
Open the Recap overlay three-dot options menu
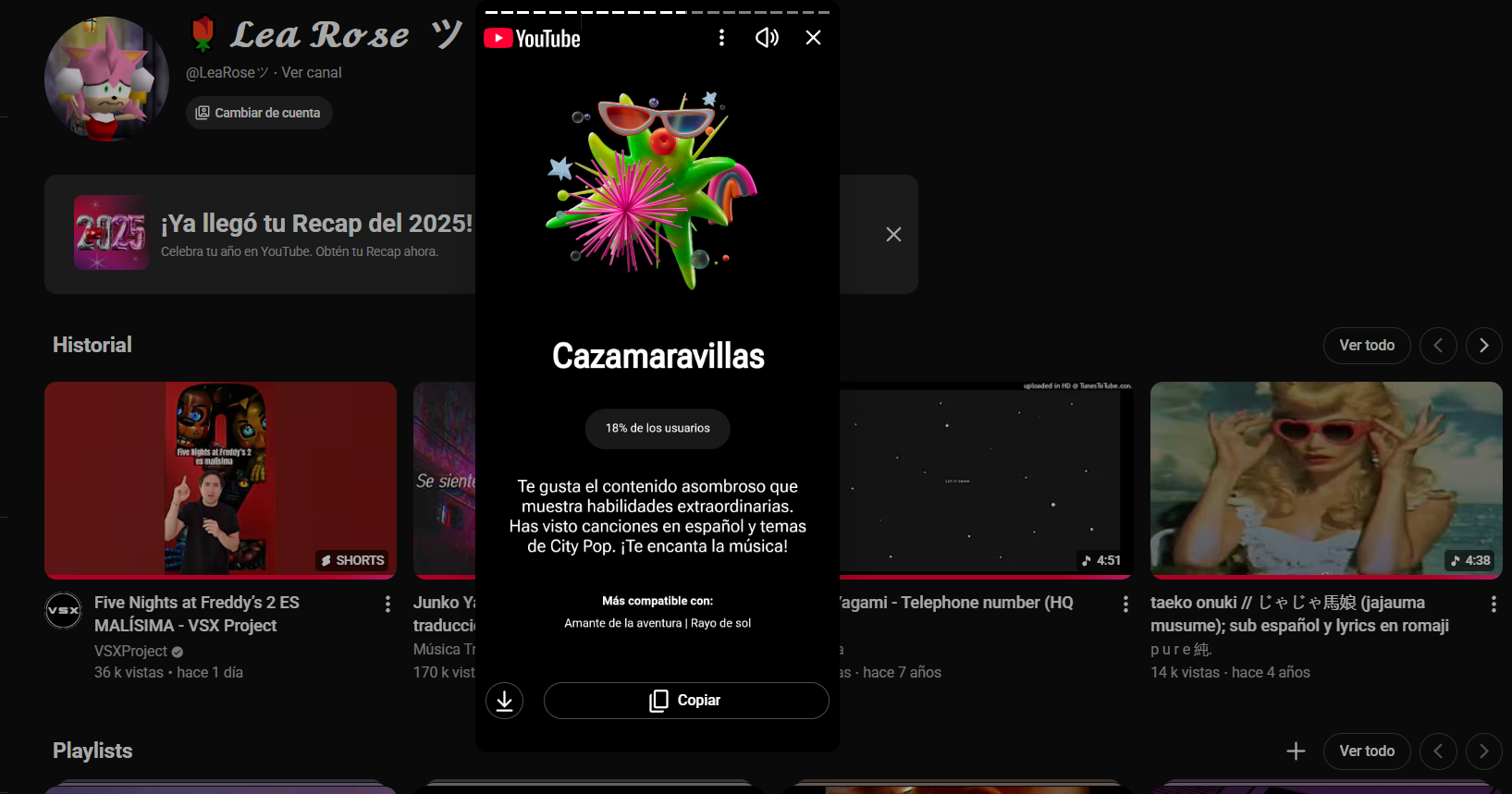point(721,38)
